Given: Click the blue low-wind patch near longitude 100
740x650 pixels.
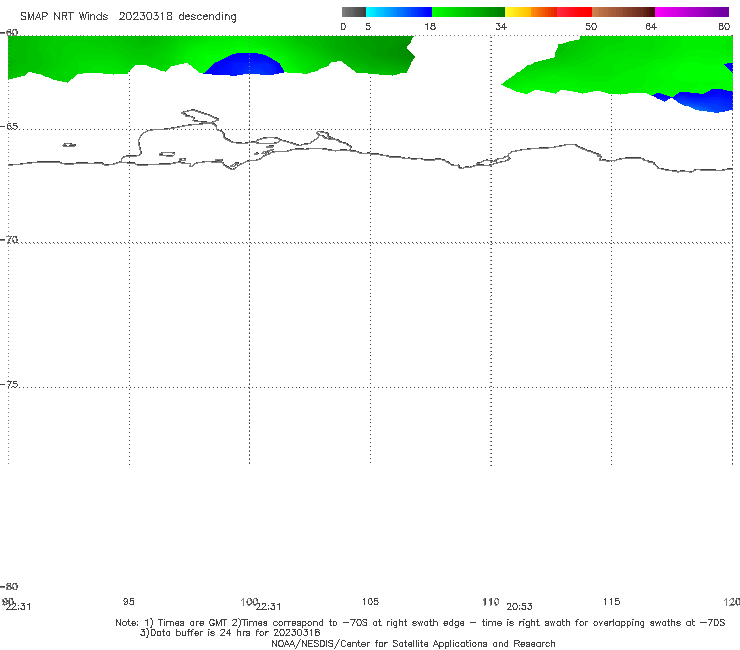Looking at the screenshot, I should coord(245,65).
